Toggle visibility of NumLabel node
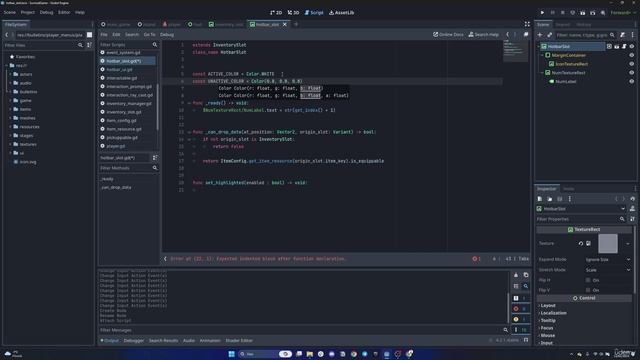The height and width of the screenshot is (360, 640). coord(632,81)
